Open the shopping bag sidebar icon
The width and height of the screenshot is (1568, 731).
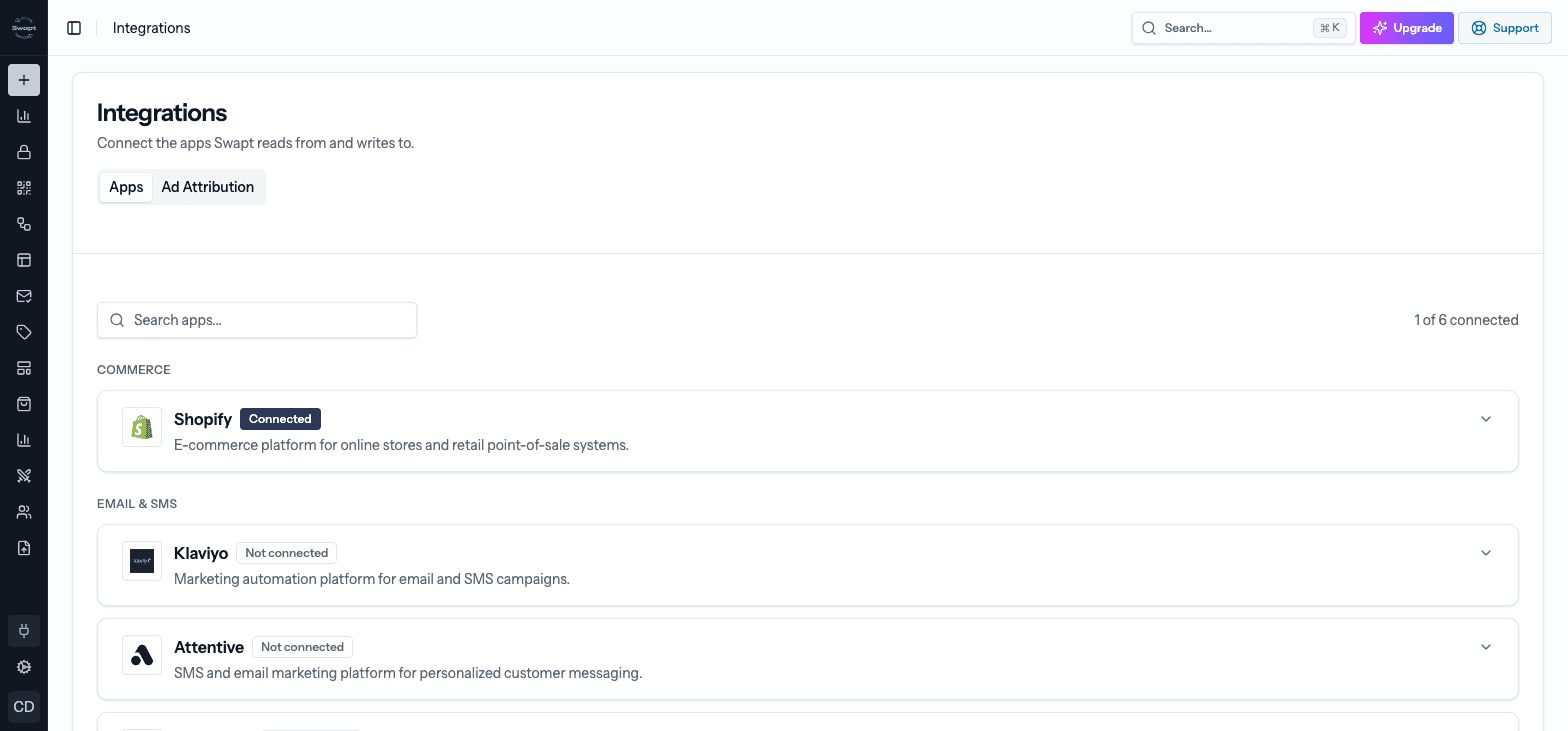[x=24, y=404]
